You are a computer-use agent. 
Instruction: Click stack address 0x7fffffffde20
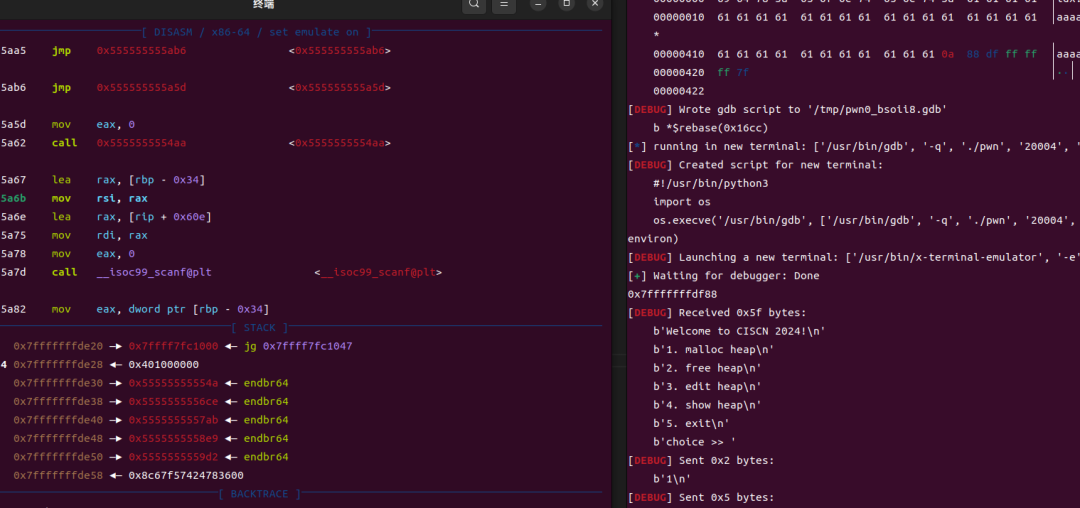tap(58, 346)
